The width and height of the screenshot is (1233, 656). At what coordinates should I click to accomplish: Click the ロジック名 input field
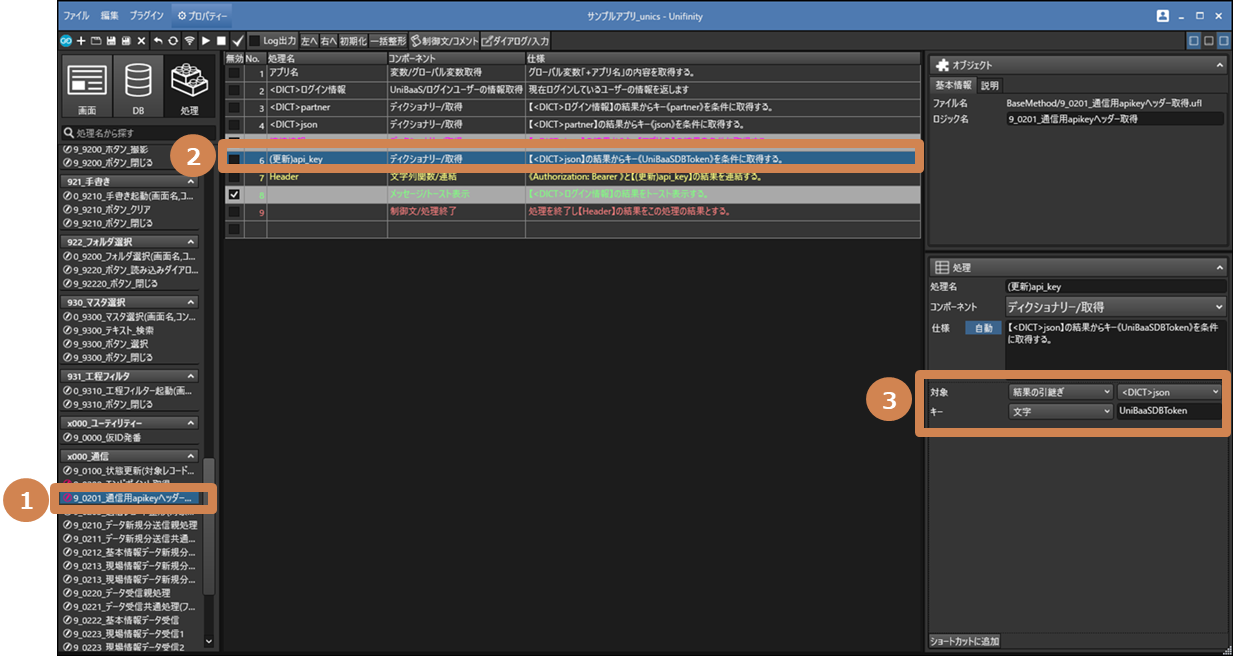pyautogui.click(x=1115, y=119)
